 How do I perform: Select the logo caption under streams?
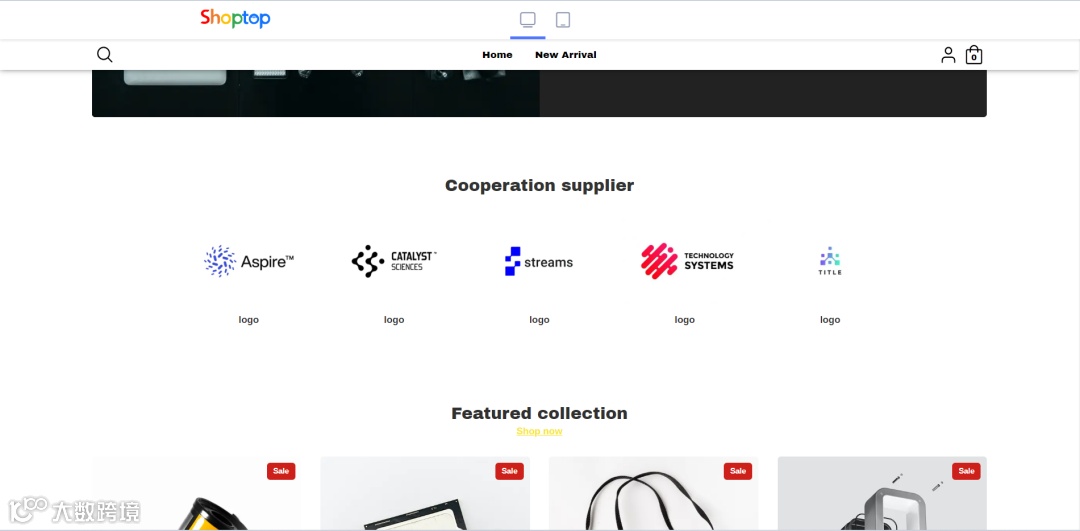coord(539,320)
